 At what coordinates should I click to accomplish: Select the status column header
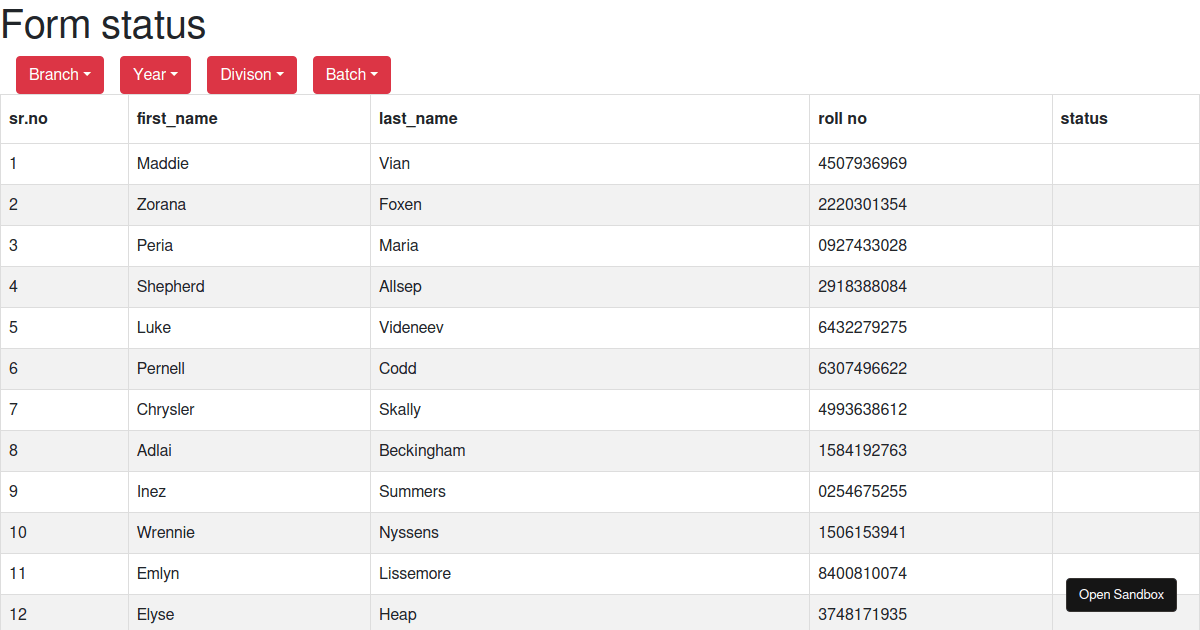tap(1085, 118)
